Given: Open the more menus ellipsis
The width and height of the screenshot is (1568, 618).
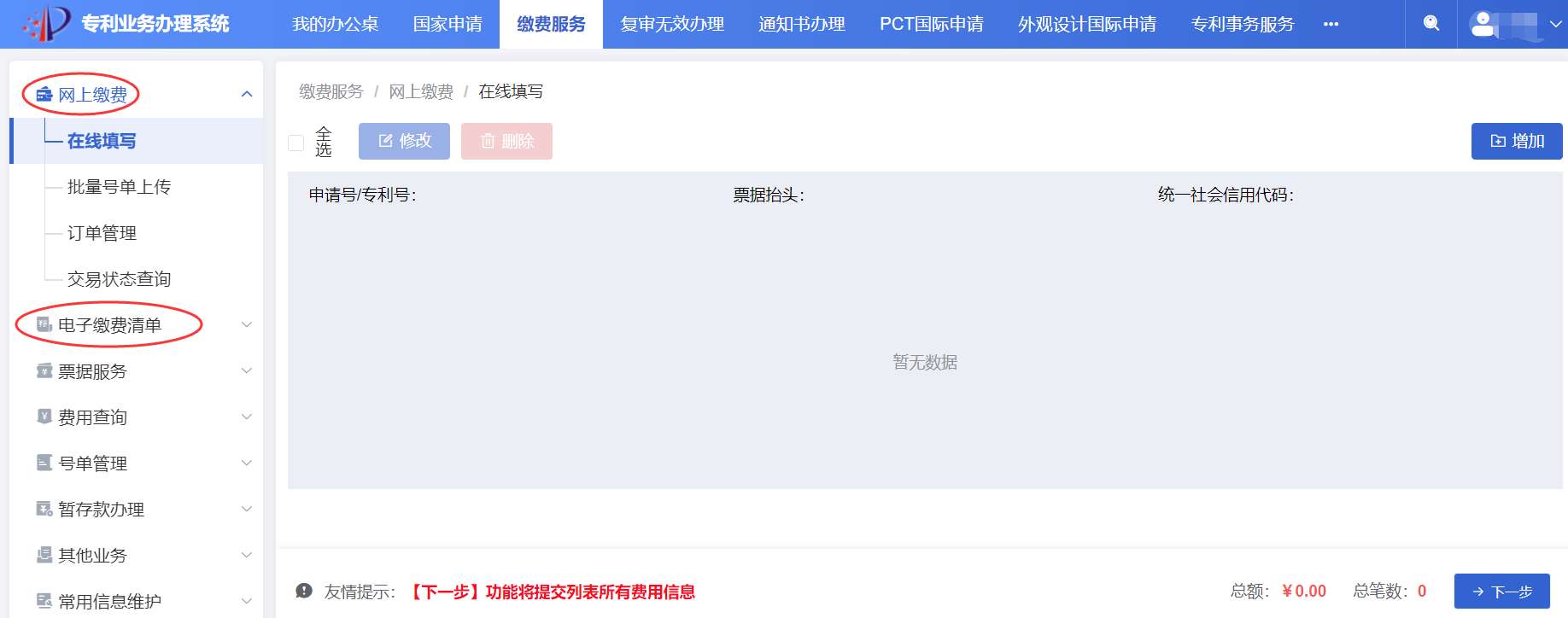Looking at the screenshot, I should (x=1331, y=24).
